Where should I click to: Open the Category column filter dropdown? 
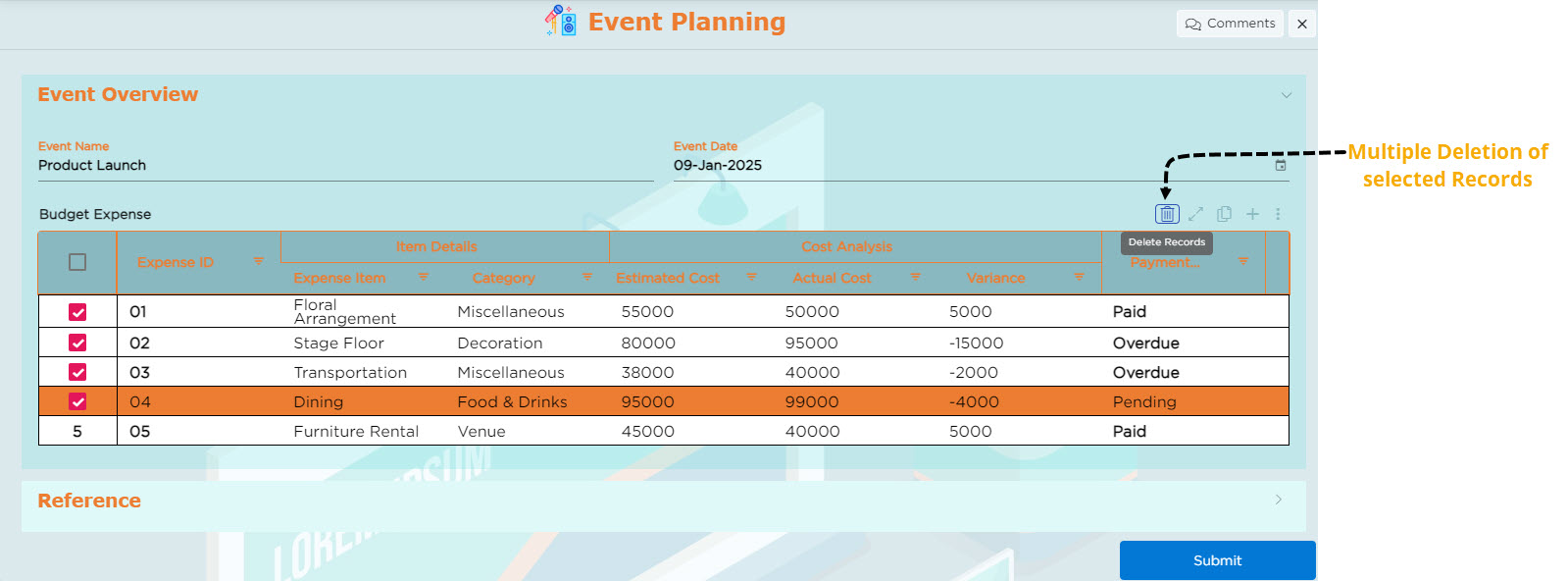[587, 278]
